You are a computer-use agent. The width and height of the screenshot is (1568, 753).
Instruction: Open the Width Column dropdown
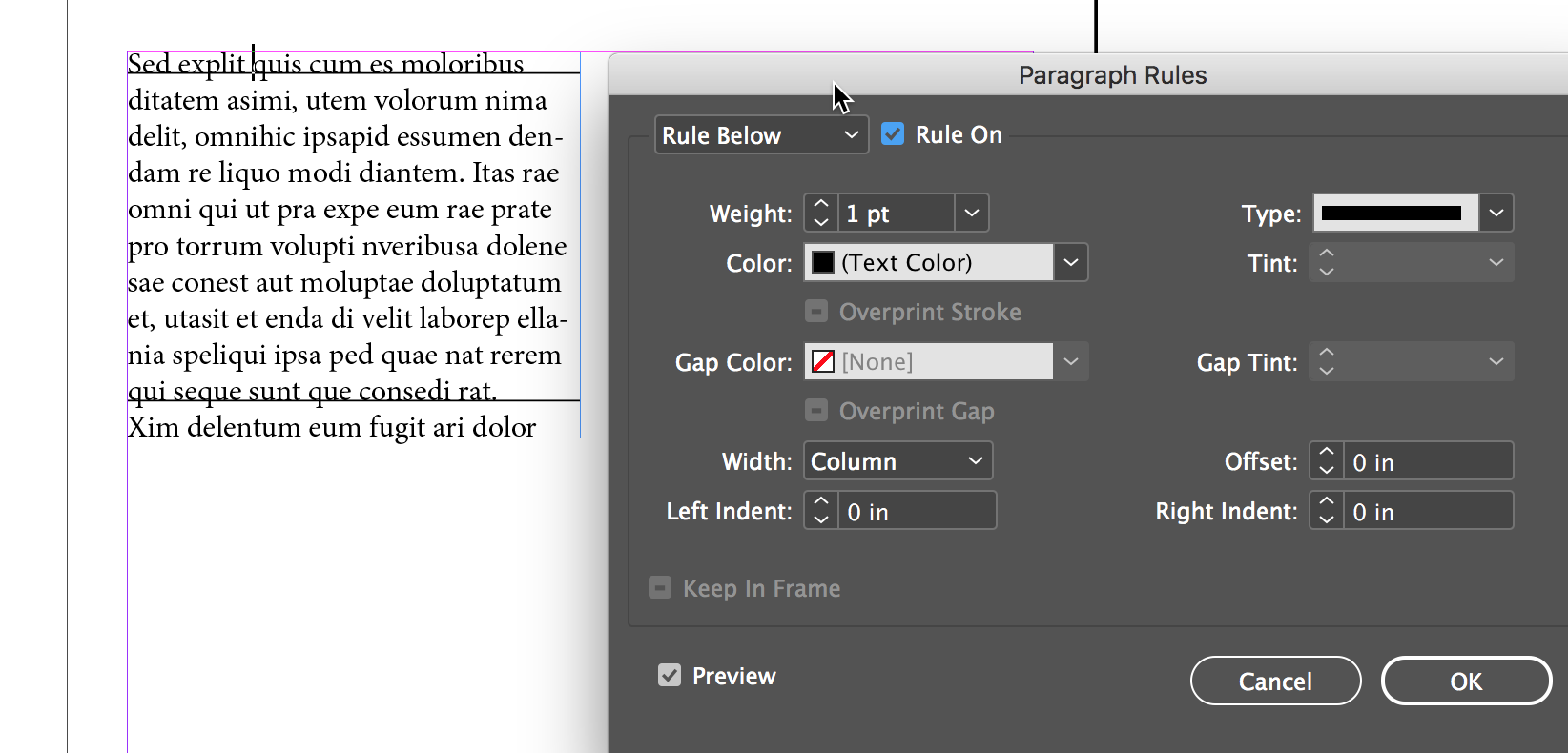point(897,461)
